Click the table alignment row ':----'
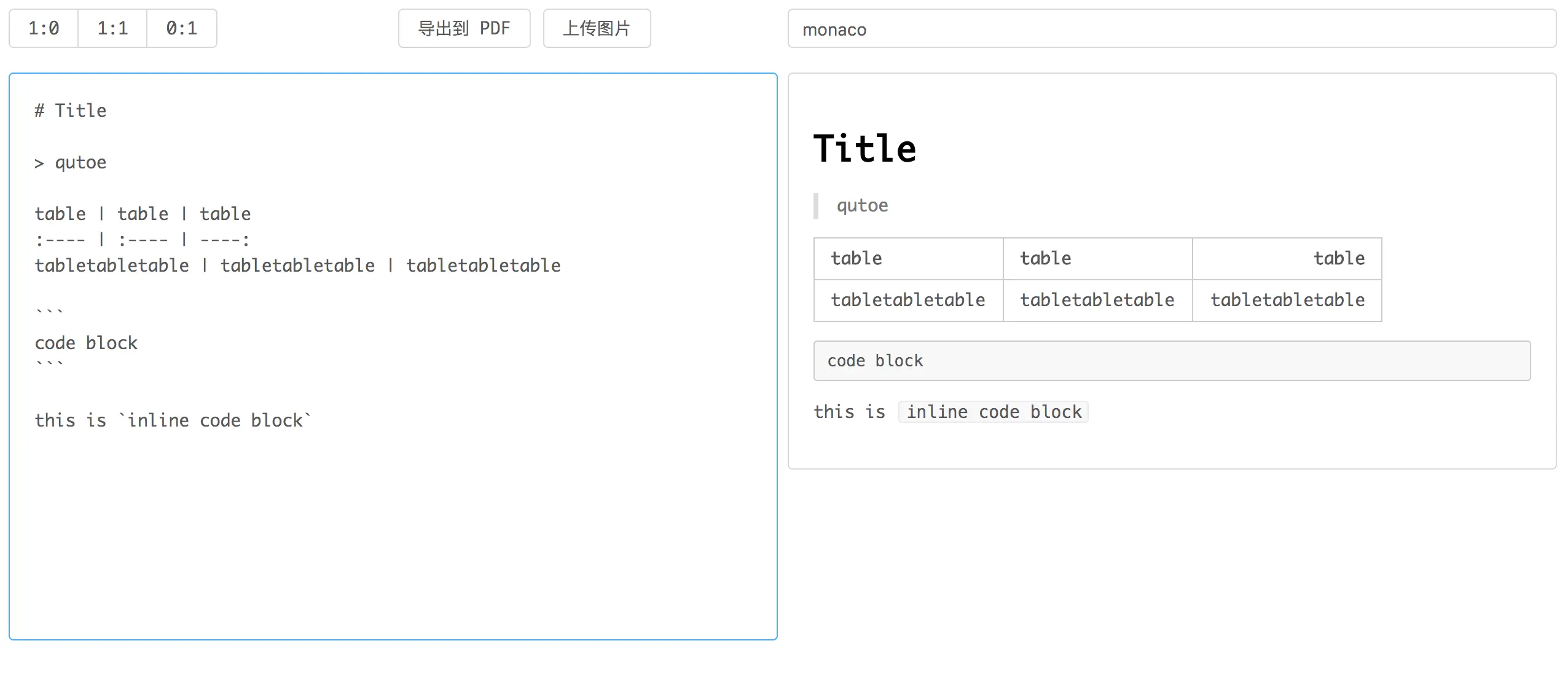The height and width of the screenshot is (697, 1568). [x=143, y=240]
